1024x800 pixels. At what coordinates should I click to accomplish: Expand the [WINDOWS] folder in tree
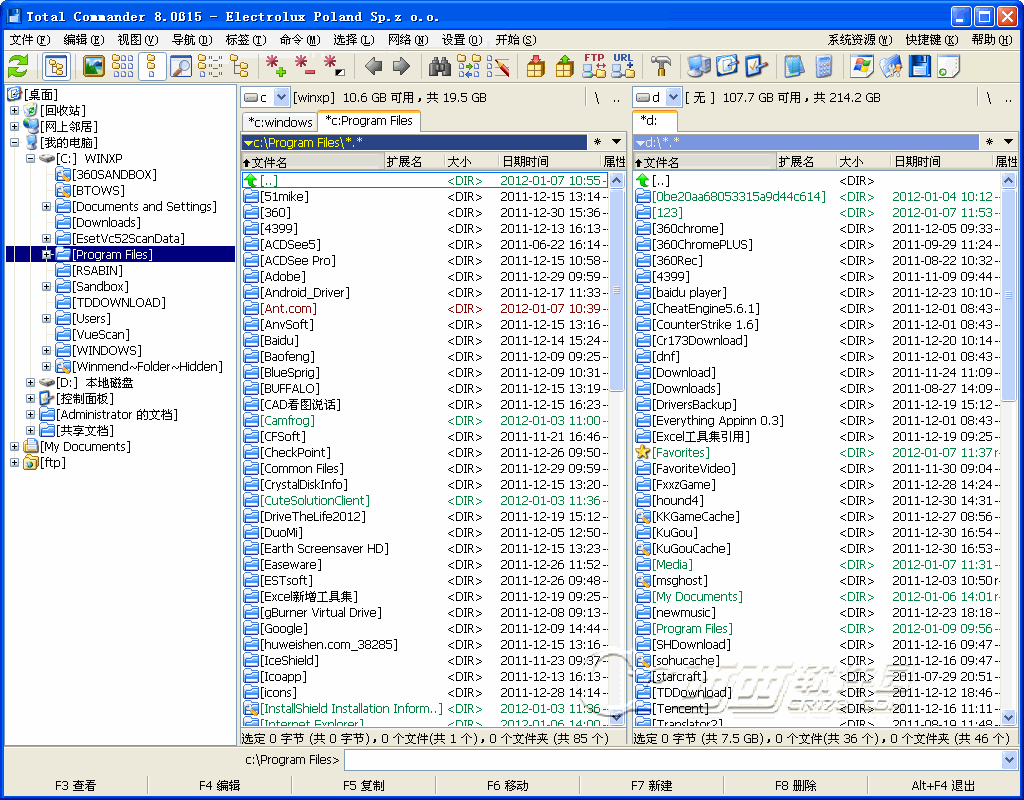47,351
